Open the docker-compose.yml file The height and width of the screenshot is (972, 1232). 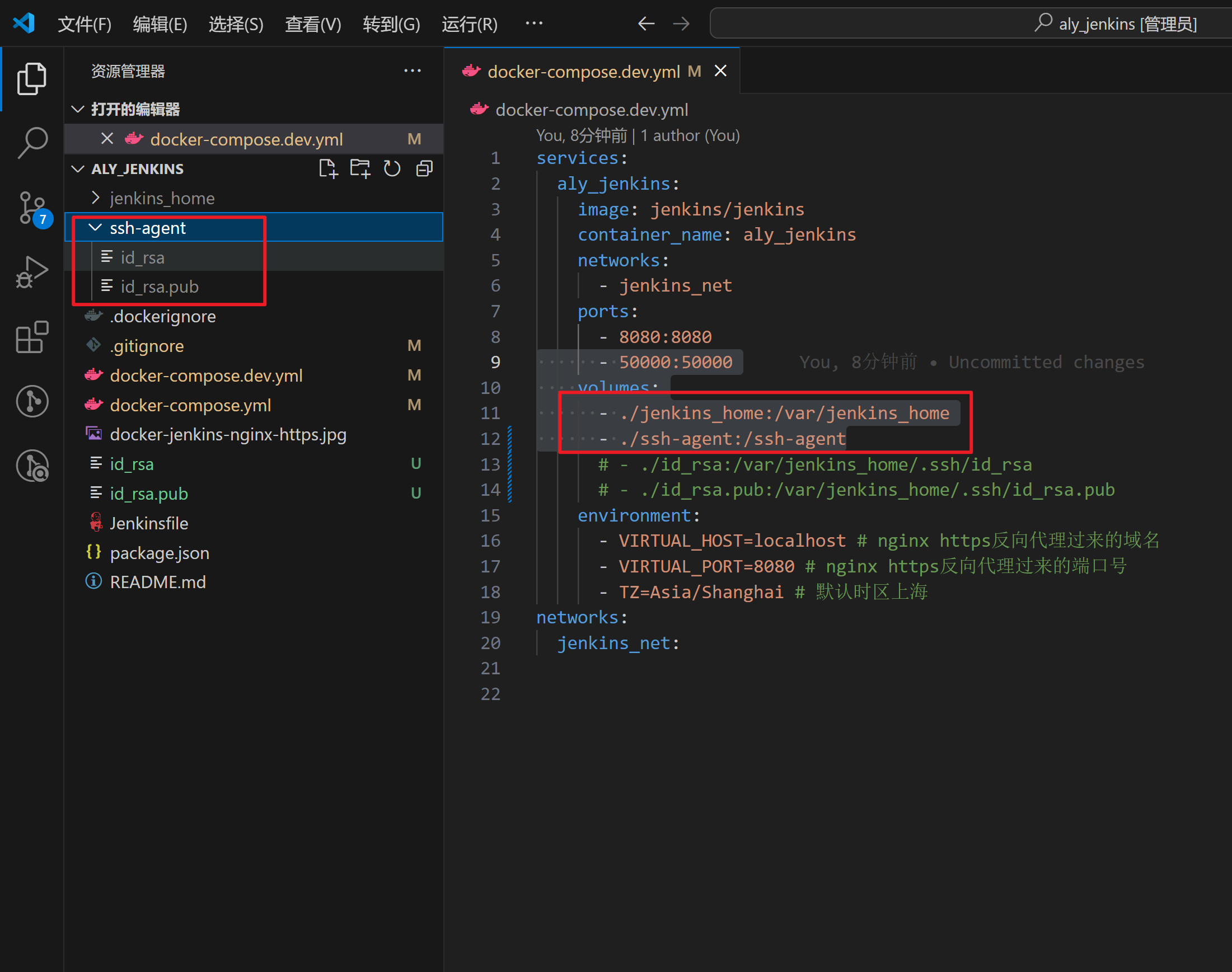click(254, 405)
